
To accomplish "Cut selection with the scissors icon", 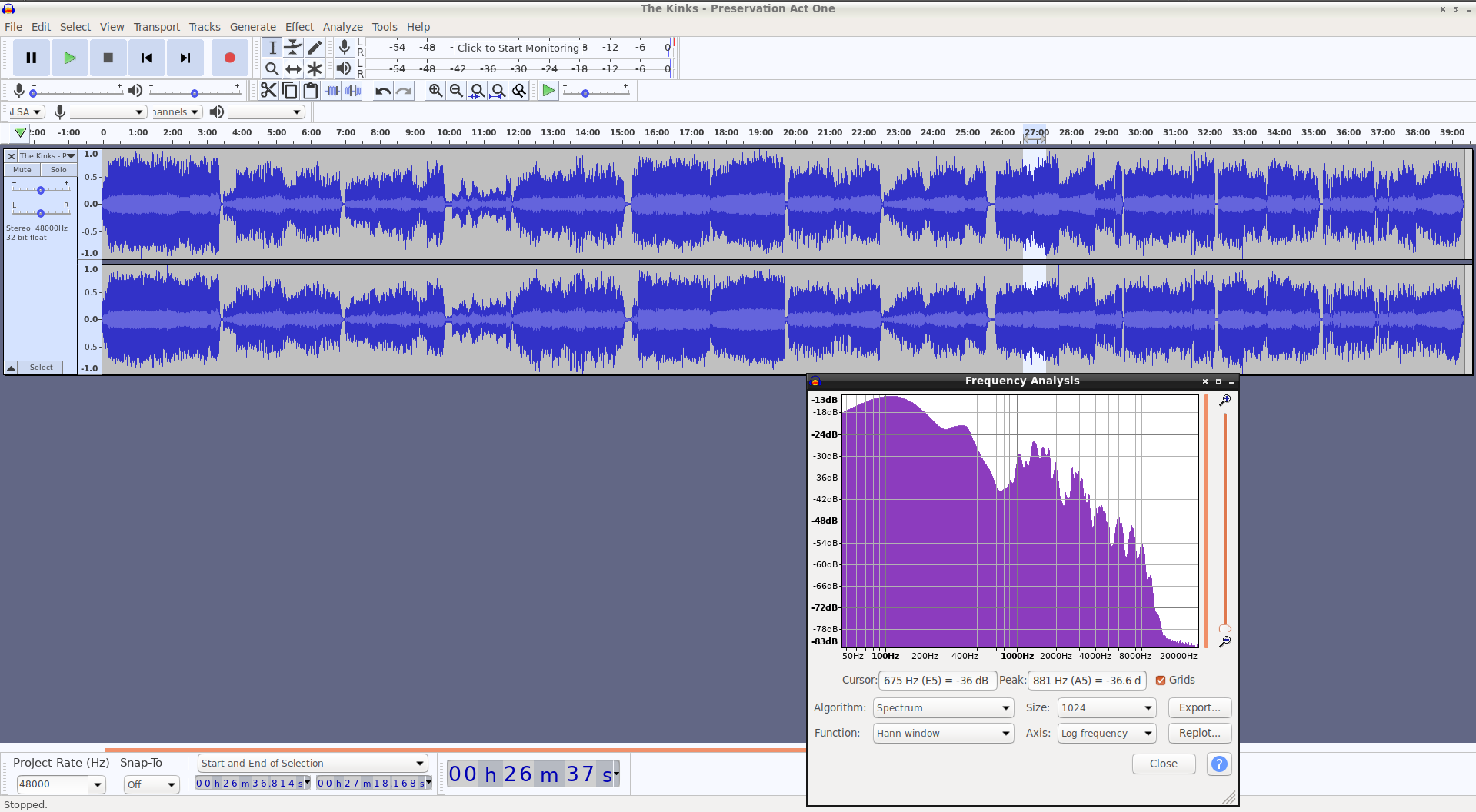I will pos(268,91).
